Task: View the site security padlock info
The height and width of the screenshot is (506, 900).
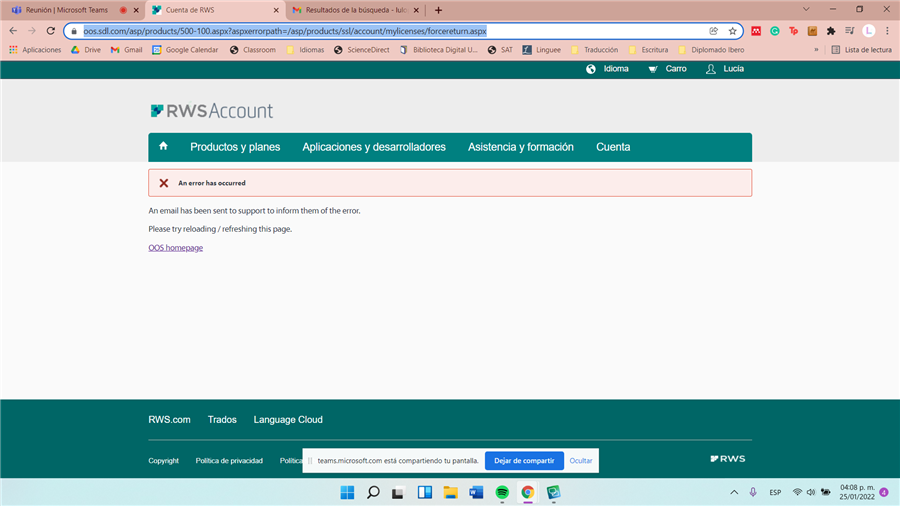Action: (73, 31)
